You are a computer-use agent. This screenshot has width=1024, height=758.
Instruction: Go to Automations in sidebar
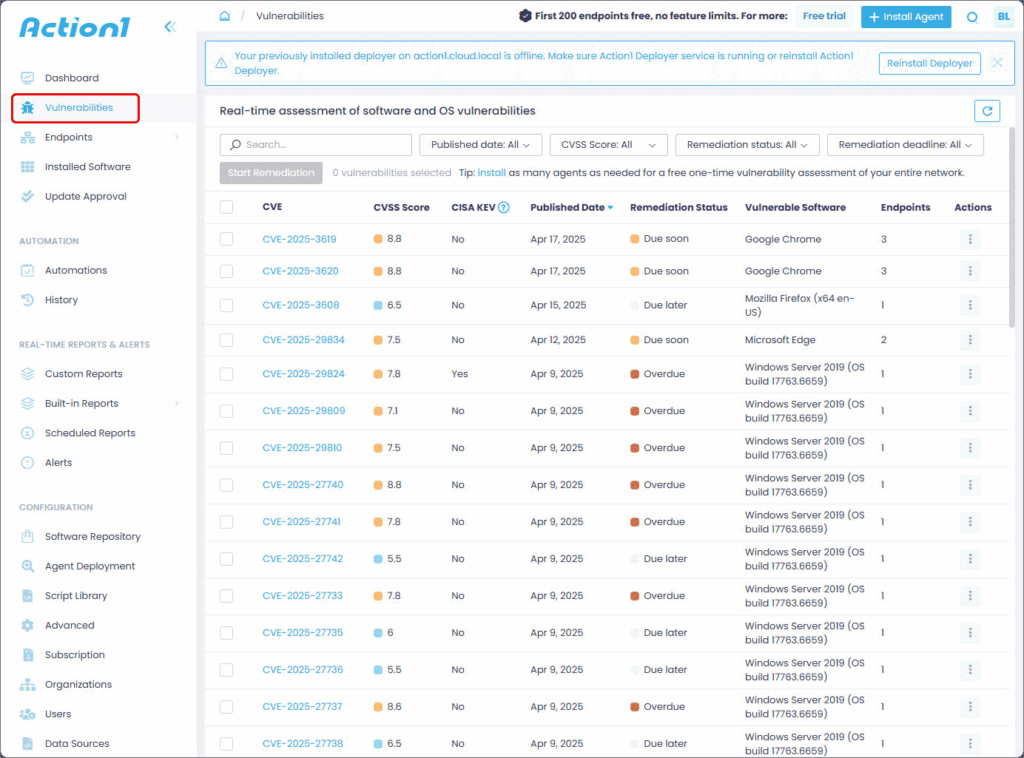pos(76,270)
